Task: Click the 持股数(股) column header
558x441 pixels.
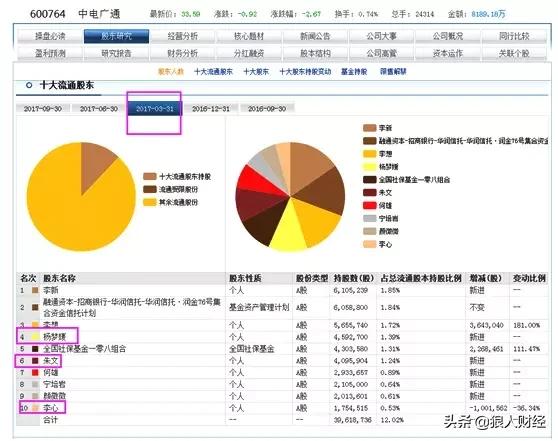Action: [x=353, y=278]
